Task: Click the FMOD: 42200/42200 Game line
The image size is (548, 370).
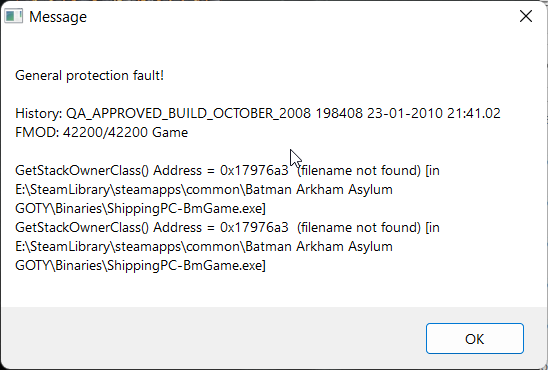Action: (102, 132)
